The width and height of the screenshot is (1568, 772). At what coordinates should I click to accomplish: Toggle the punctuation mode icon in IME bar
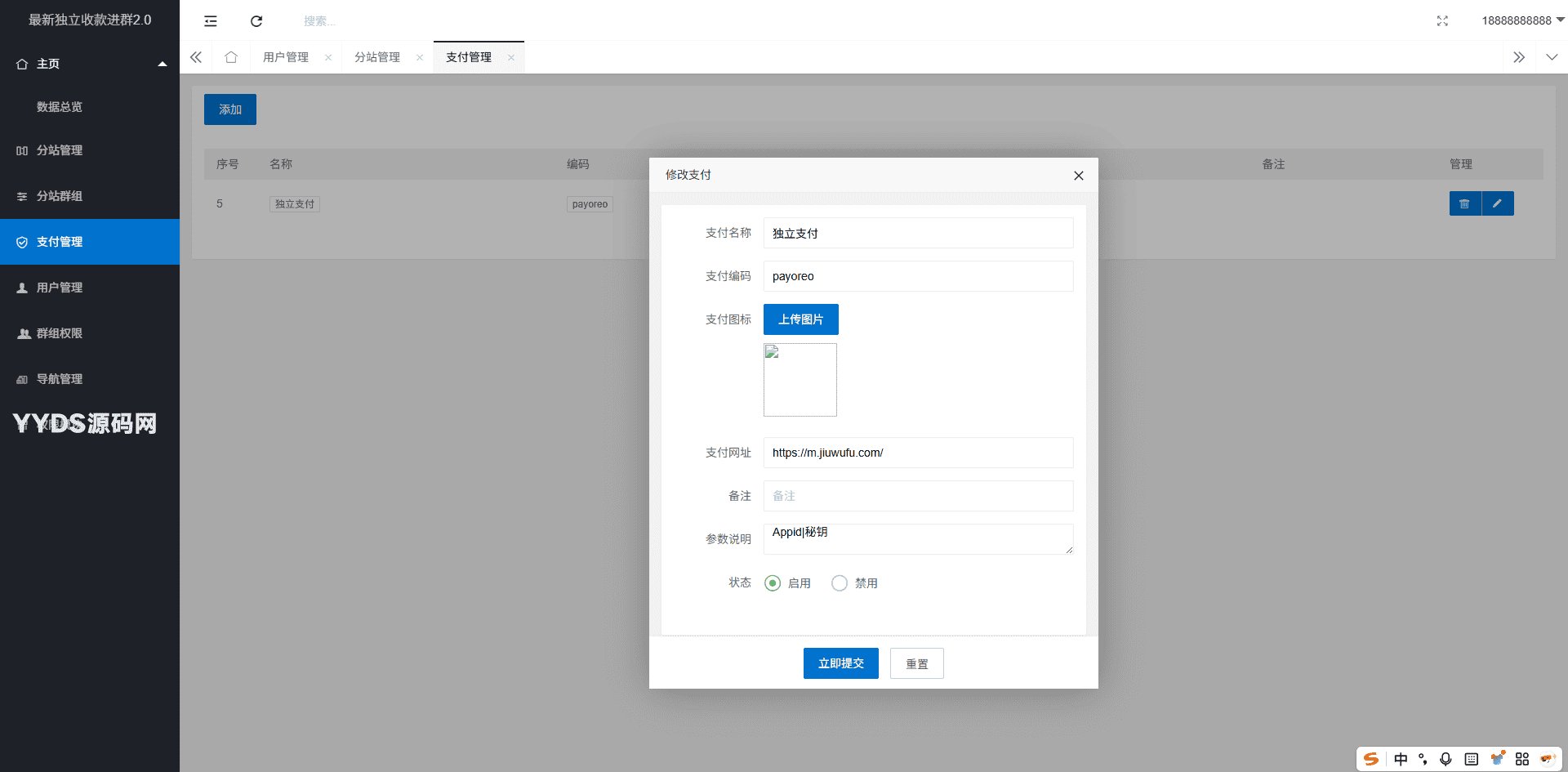click(1423, 759)
